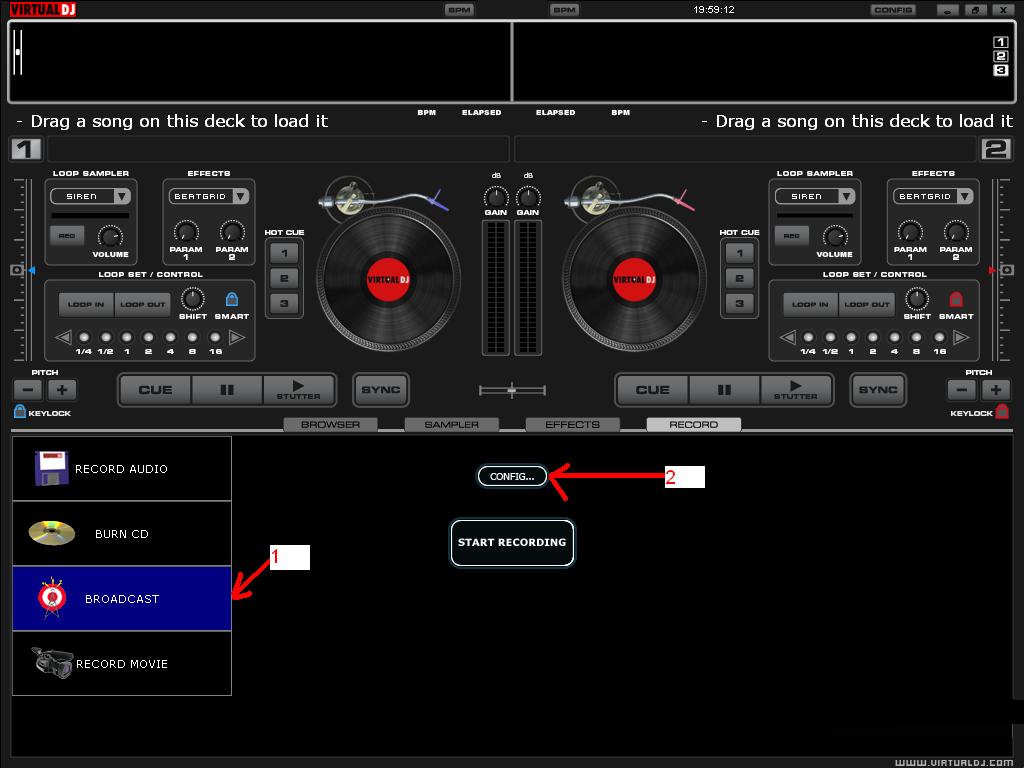
Task: Click the Config... broadcast button
Action: click(x=512, y=476)
